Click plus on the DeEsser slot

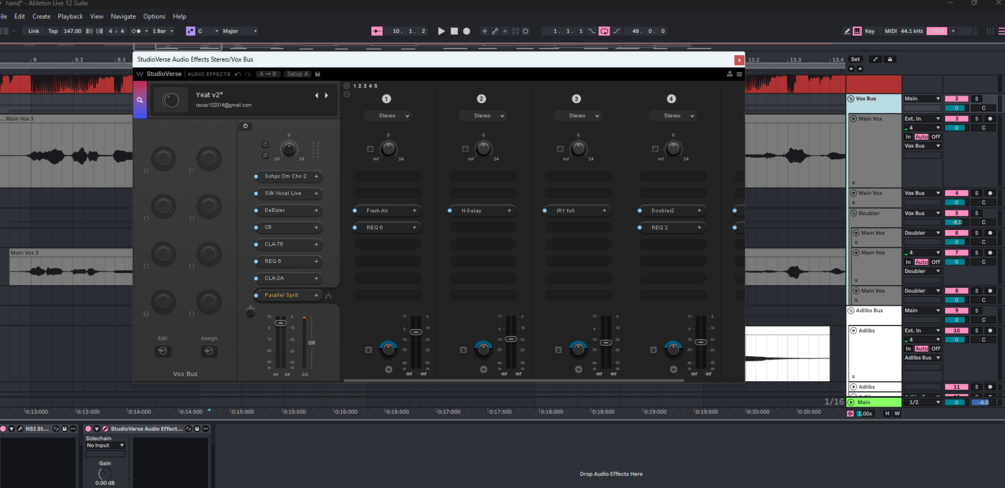tap(316, 210)
